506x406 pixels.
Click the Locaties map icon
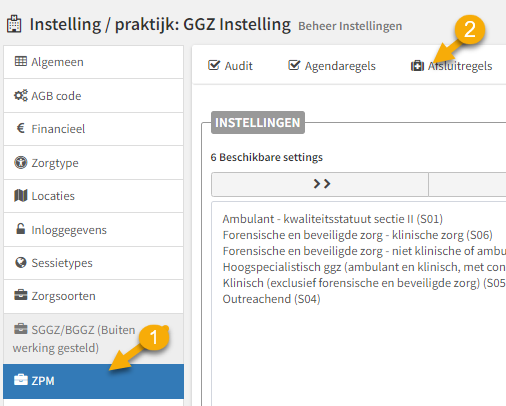[21, 196]
